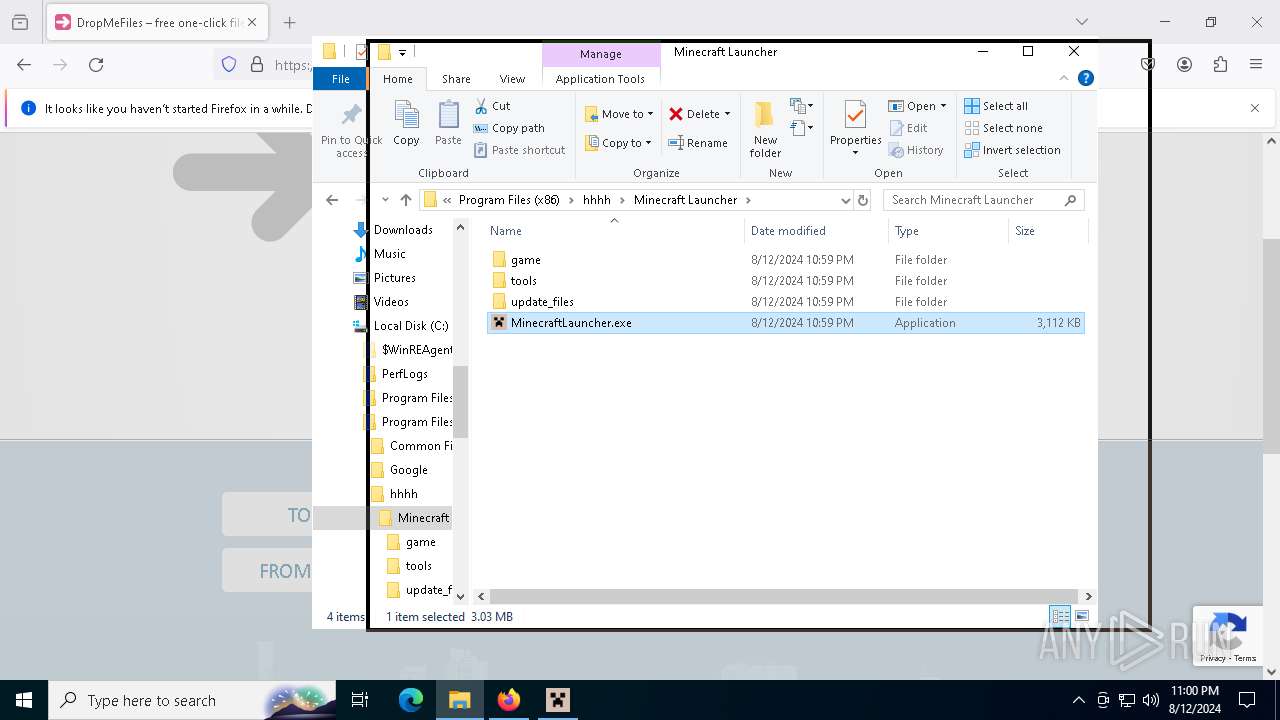Expand the Delete dropdown arrow
The width and height of the screenshot is (1280, 720).
click(x=727, y=114)
